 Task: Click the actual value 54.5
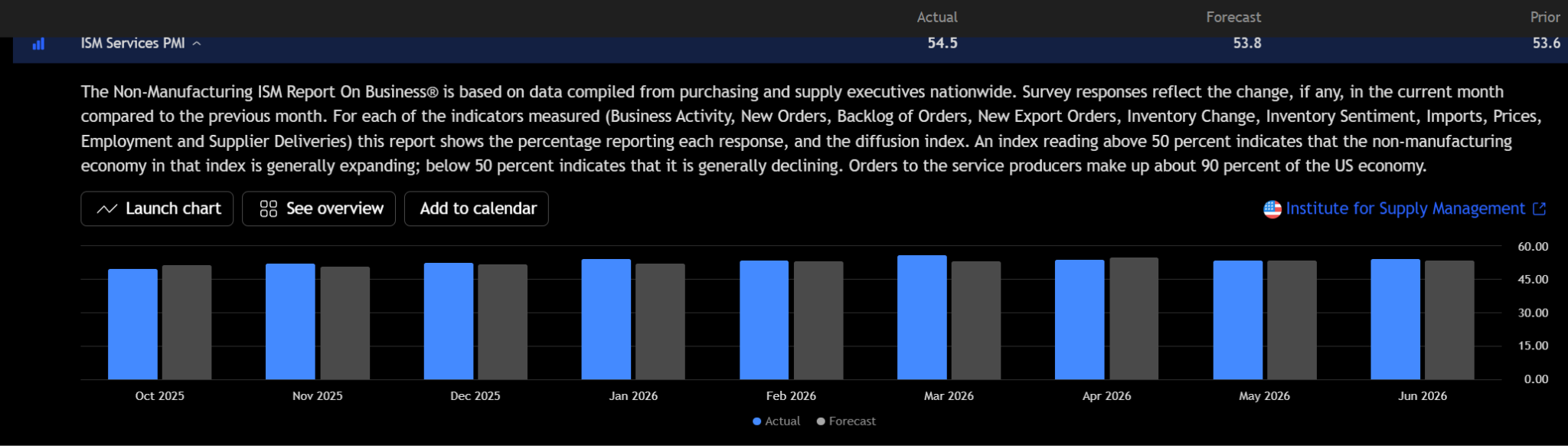coord(942,43)
